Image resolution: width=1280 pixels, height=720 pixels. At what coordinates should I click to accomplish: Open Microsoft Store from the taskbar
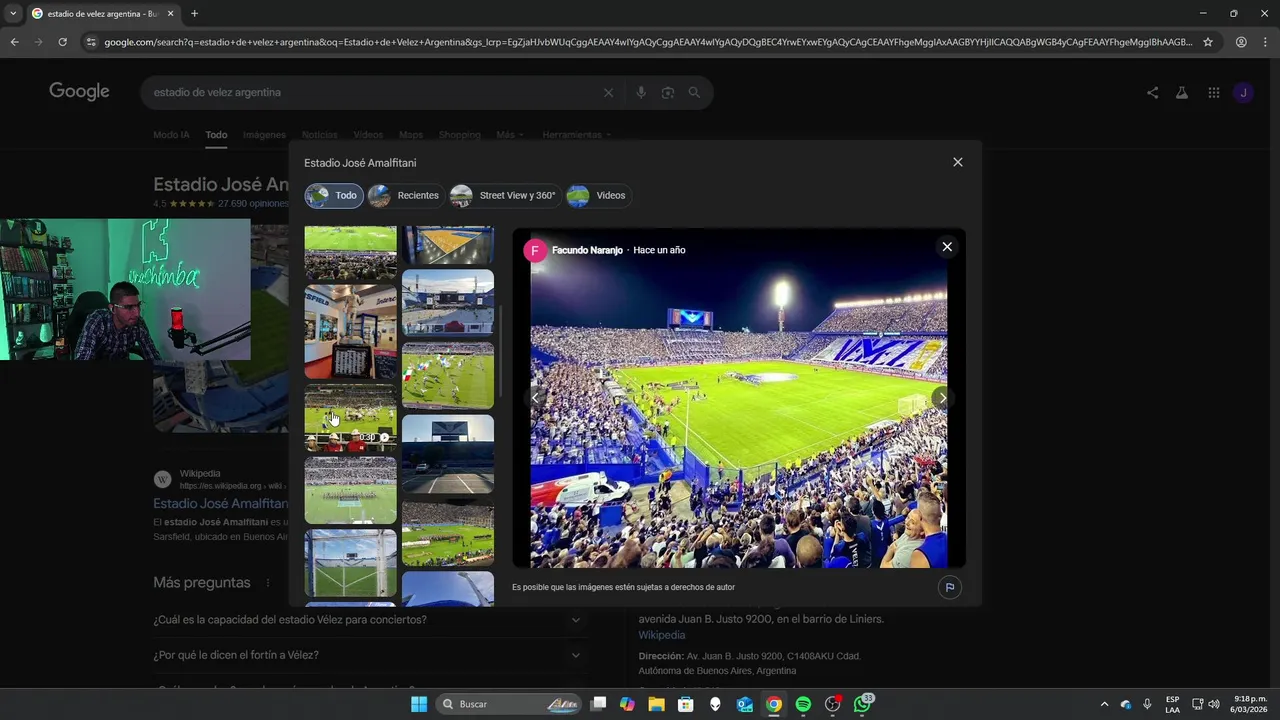point(686,704)
